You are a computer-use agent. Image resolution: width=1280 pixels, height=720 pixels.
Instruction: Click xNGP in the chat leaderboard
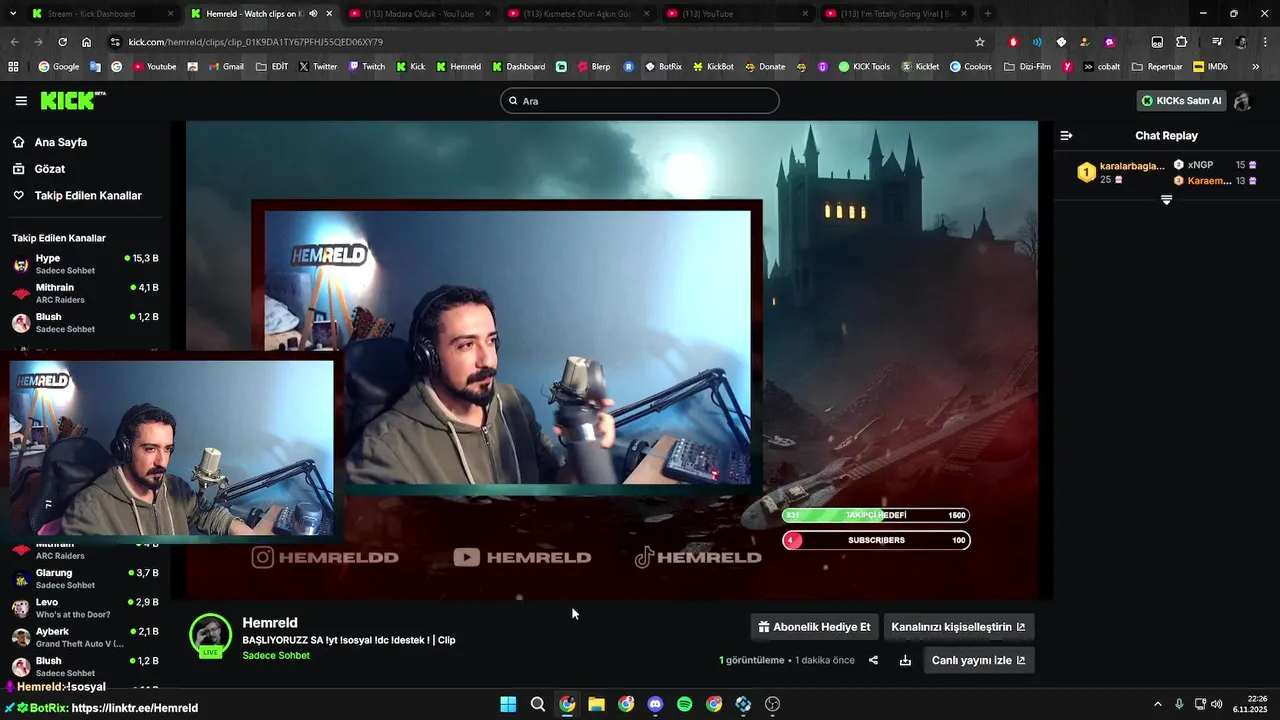click(1200, 165)
